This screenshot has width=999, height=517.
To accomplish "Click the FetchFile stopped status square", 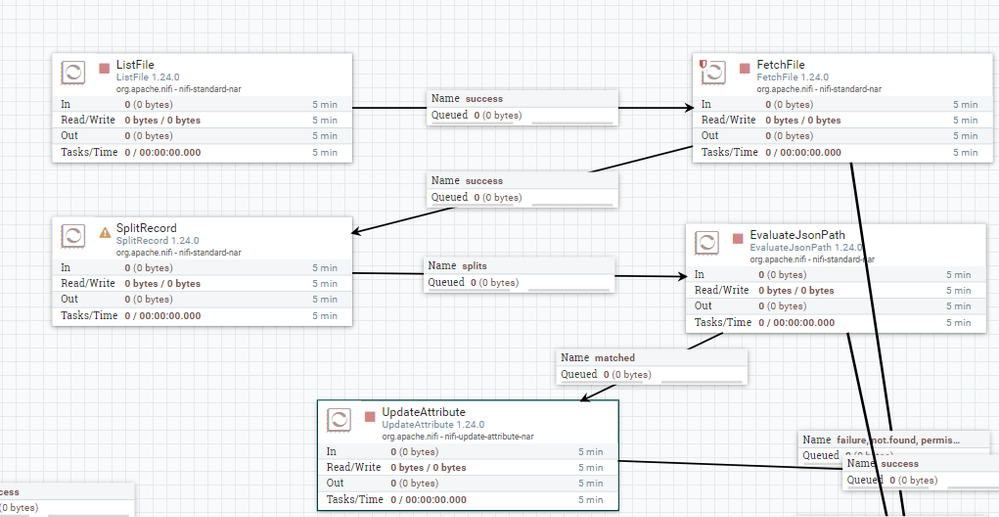I will 745,68.
